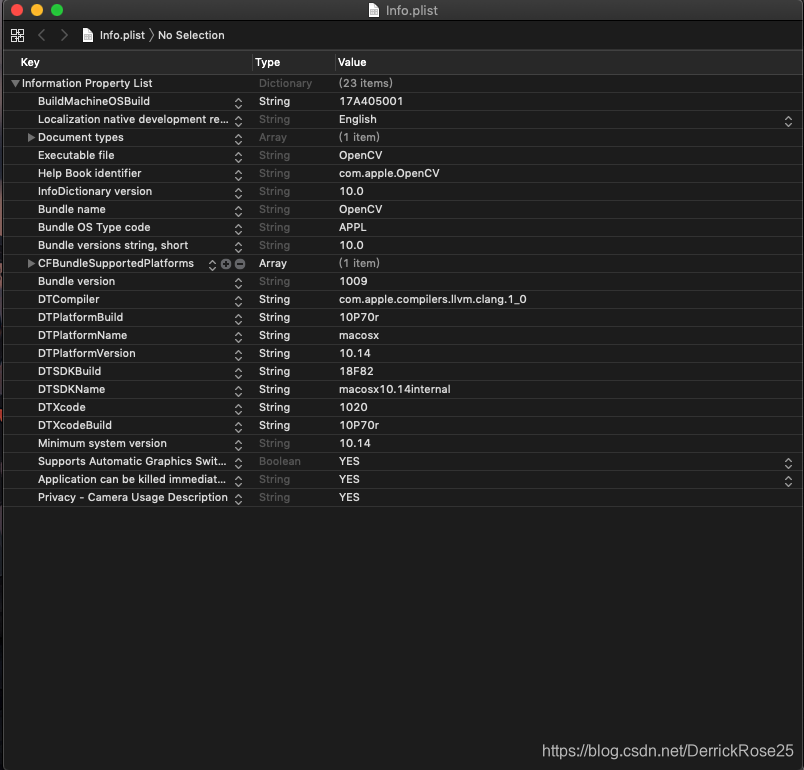Open YES value dropdown for Supports Automatic Graphics

[x=788, y=463]
